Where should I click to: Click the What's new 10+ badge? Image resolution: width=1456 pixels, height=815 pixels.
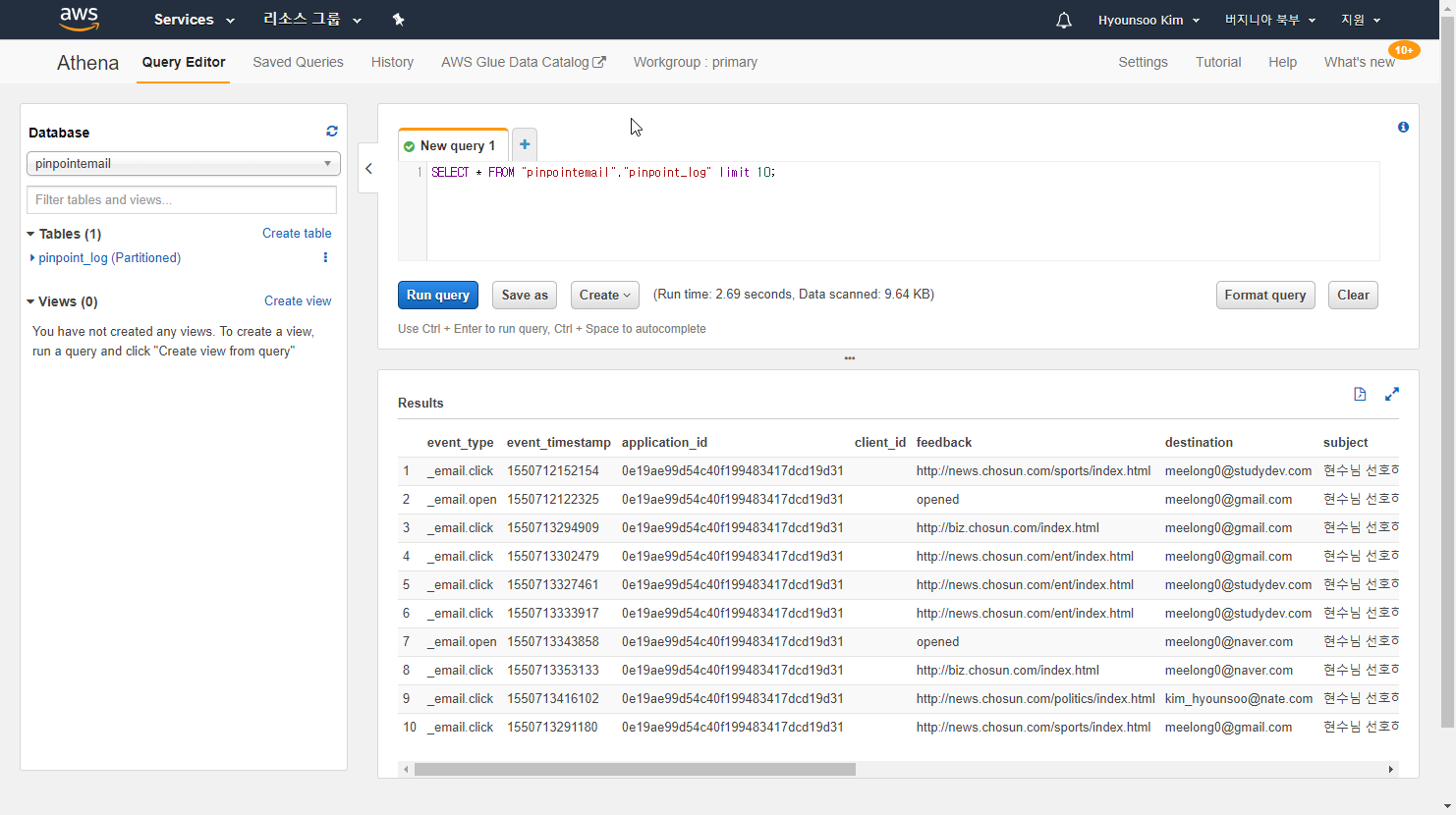[x=1404, y=50]
